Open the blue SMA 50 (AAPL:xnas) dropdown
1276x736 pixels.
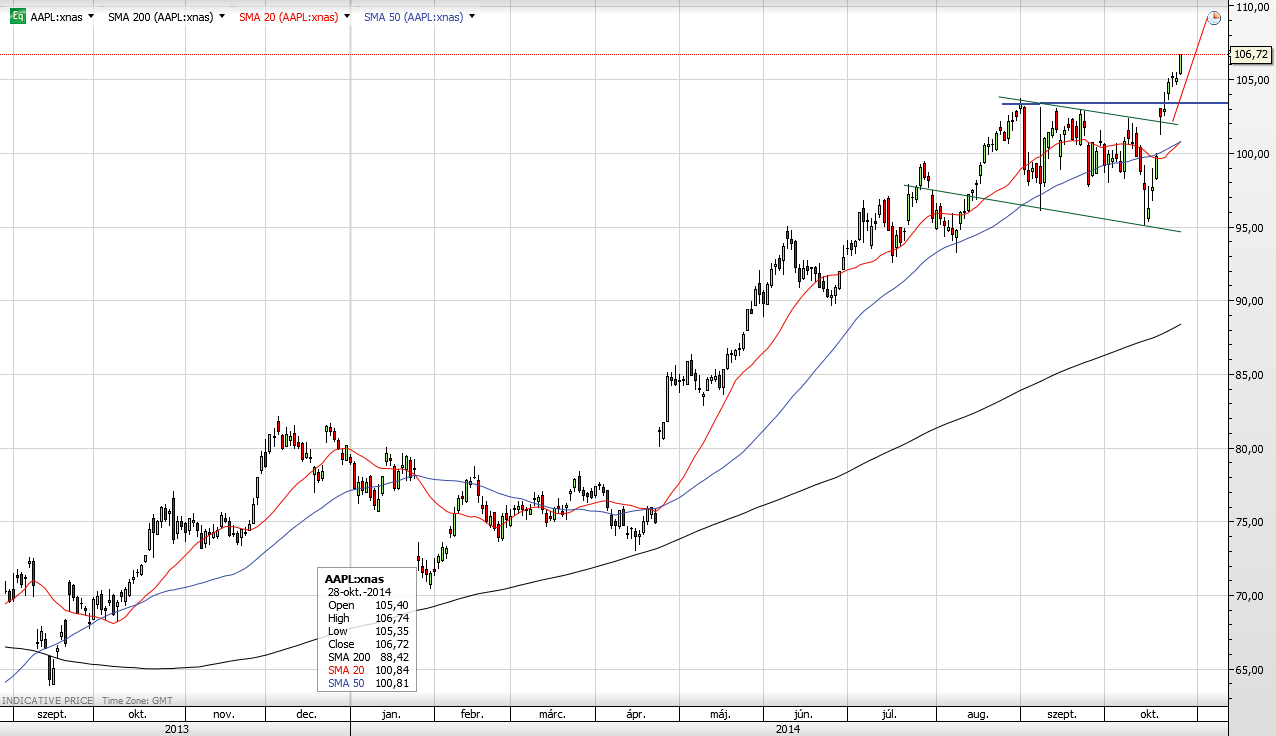(x=472, y=17)
